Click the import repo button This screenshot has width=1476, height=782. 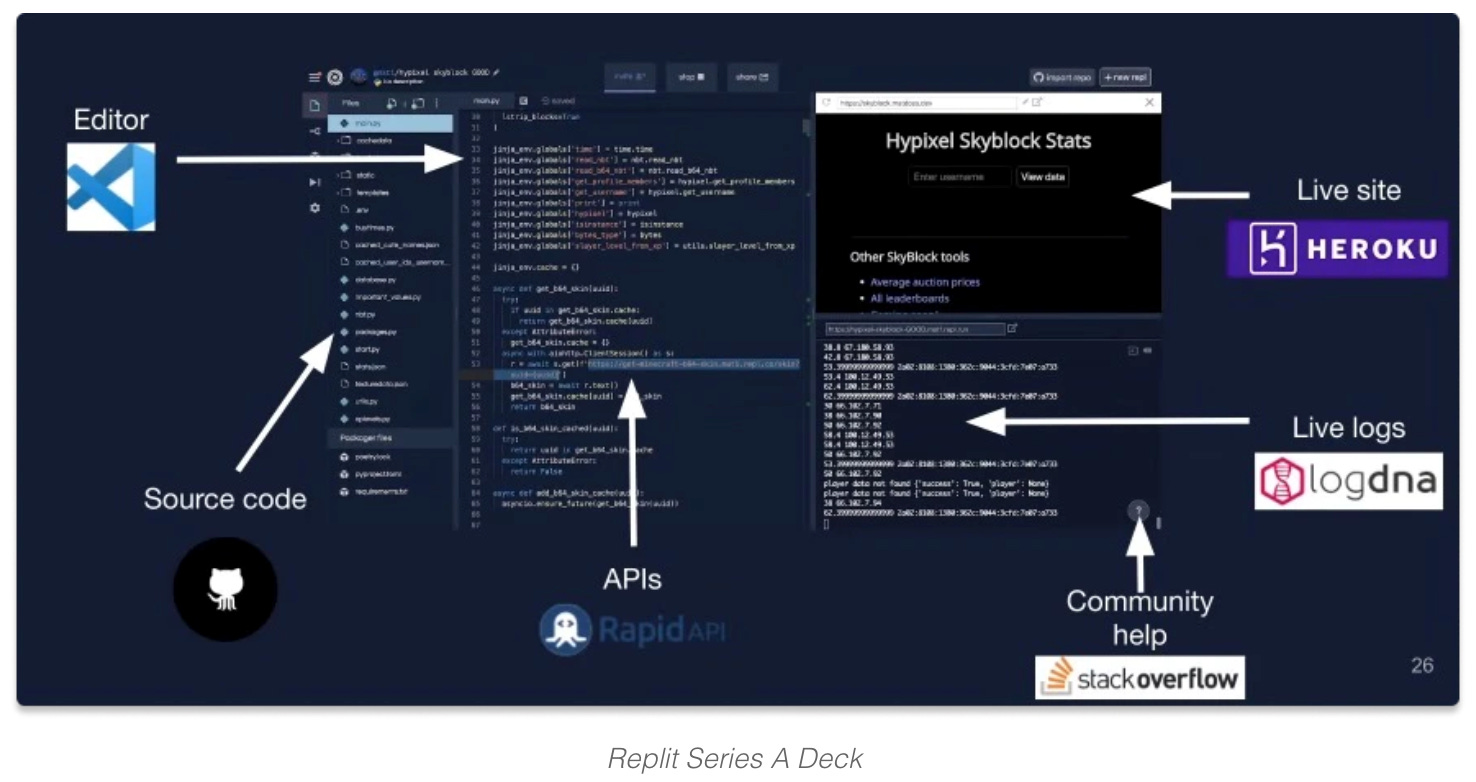(1063, 77)
